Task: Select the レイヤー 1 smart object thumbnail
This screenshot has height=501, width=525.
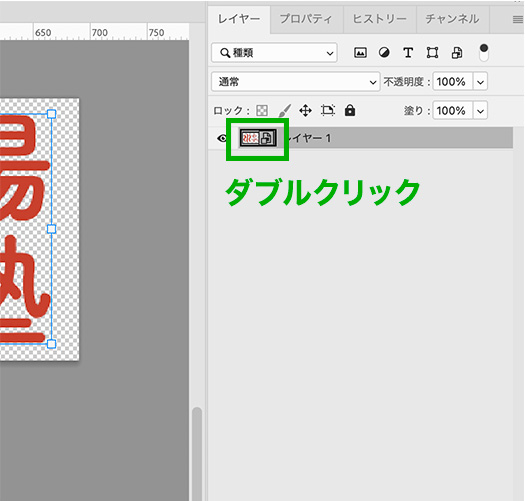Action: (258, 138)
